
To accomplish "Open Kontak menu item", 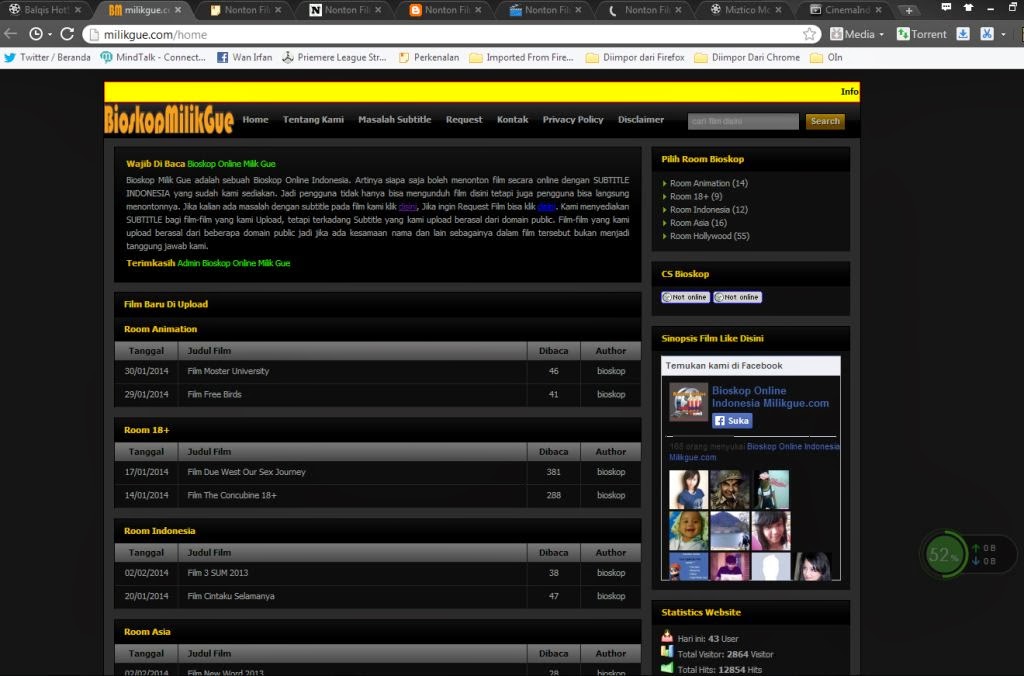I will pos(512,120).
